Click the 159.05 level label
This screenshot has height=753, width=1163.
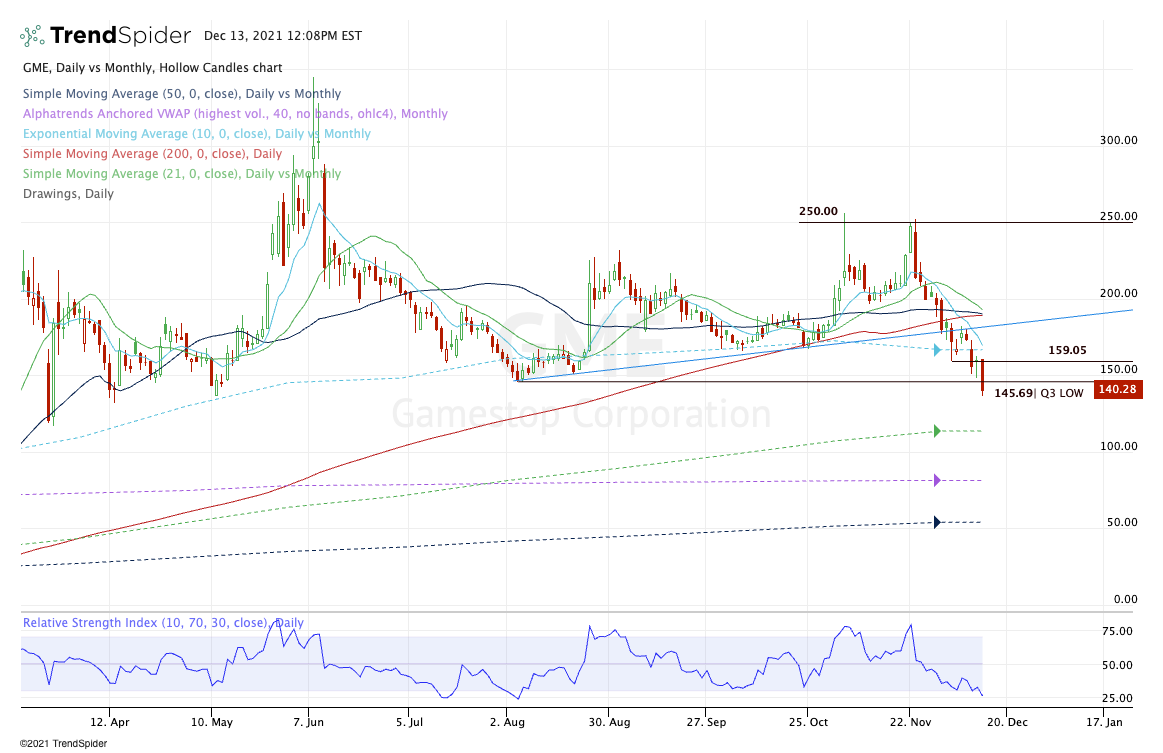(1067, 350)
